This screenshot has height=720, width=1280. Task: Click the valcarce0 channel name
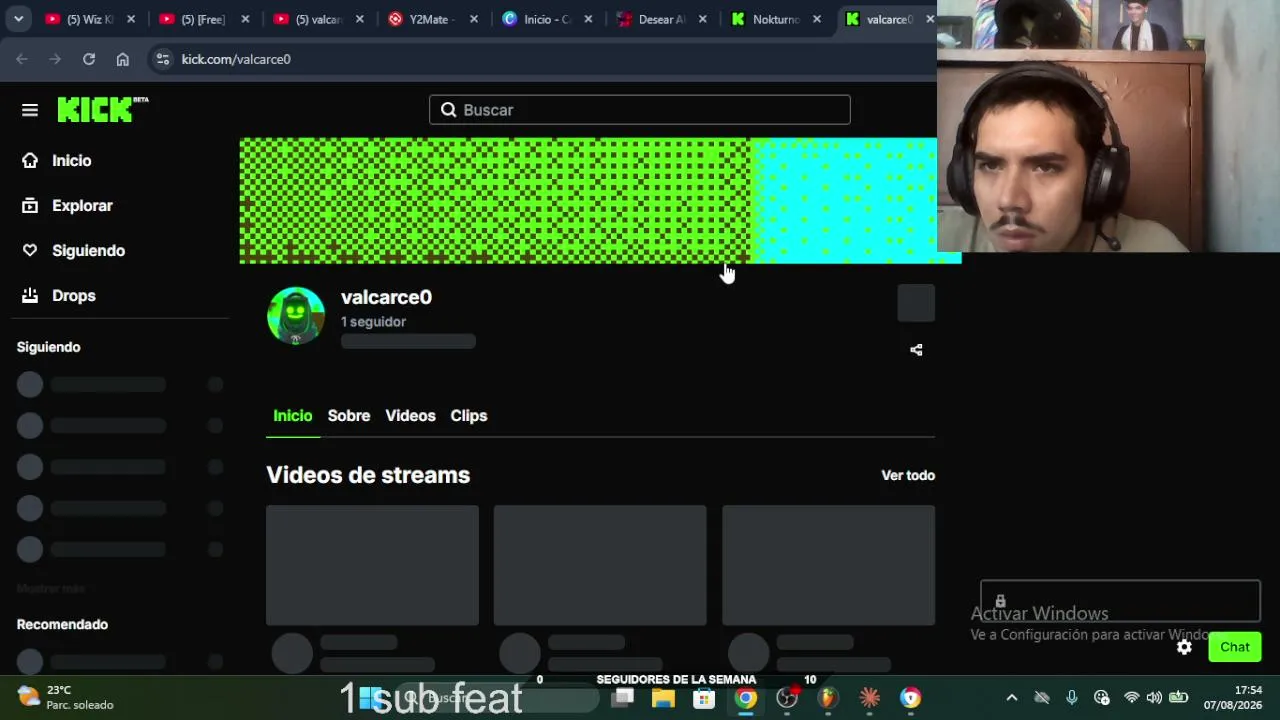[386, 297]
